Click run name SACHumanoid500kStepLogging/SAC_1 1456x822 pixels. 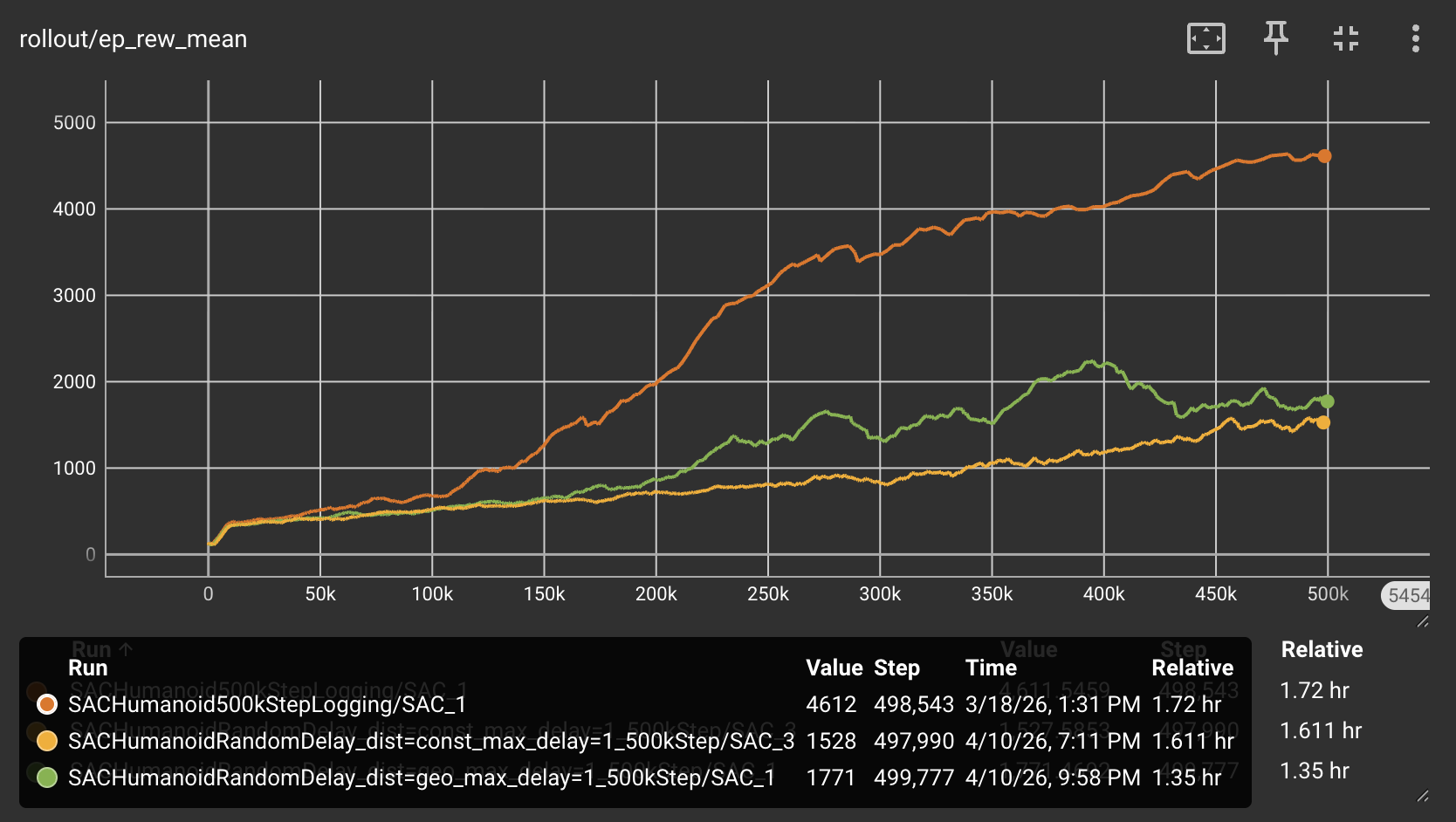point(267,704)
